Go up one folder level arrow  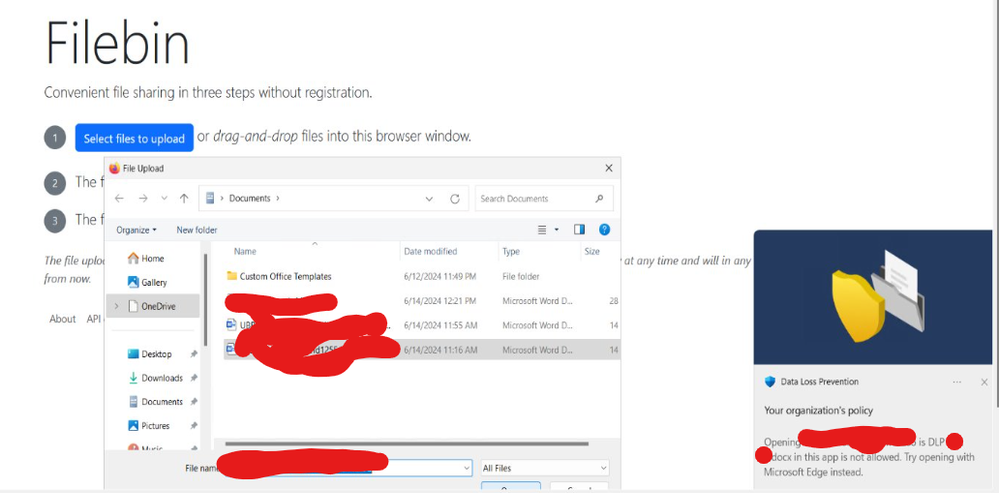[x=184, y=199]
